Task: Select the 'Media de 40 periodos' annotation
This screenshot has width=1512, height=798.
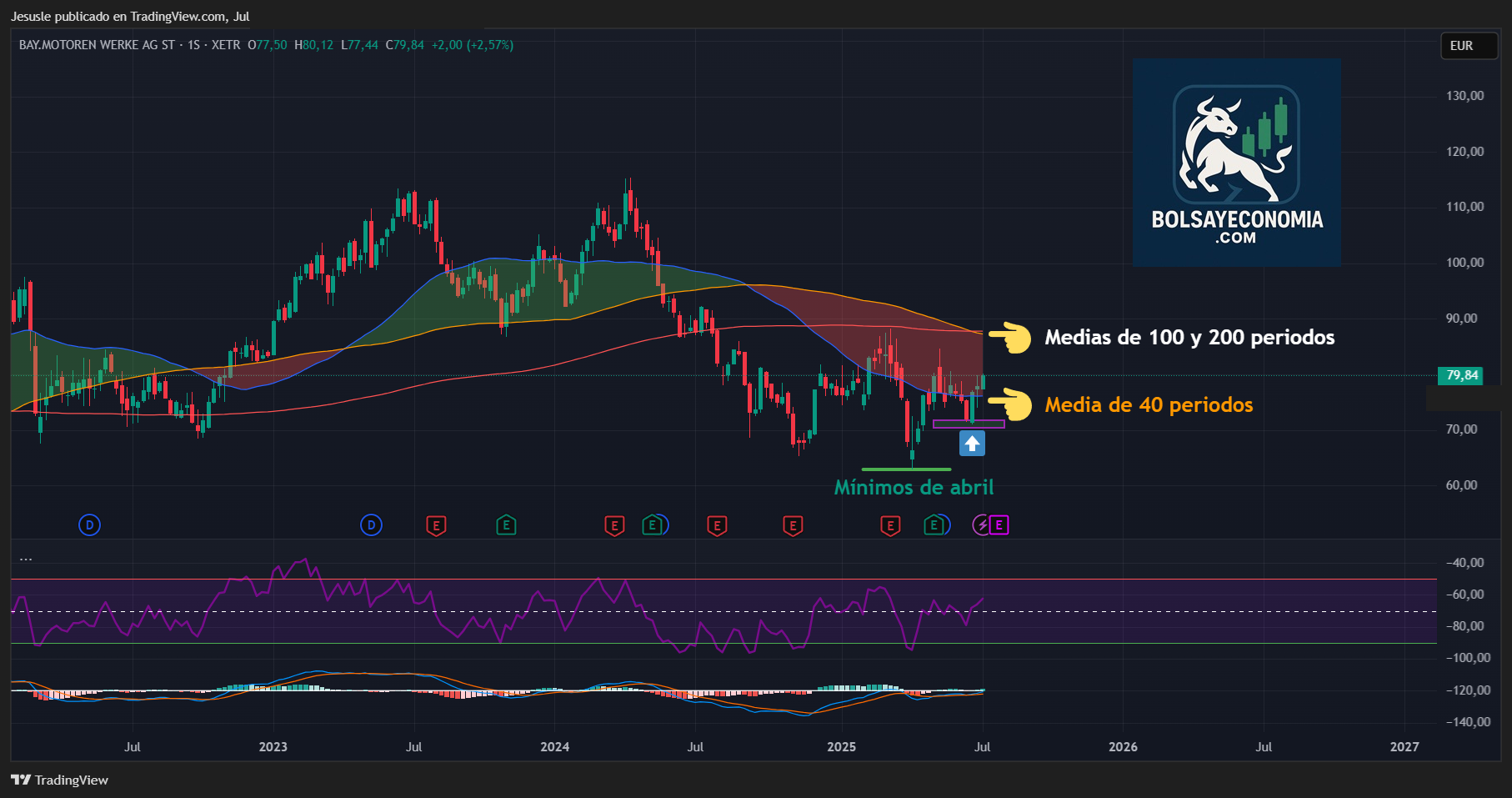Action: point(1149,405)
